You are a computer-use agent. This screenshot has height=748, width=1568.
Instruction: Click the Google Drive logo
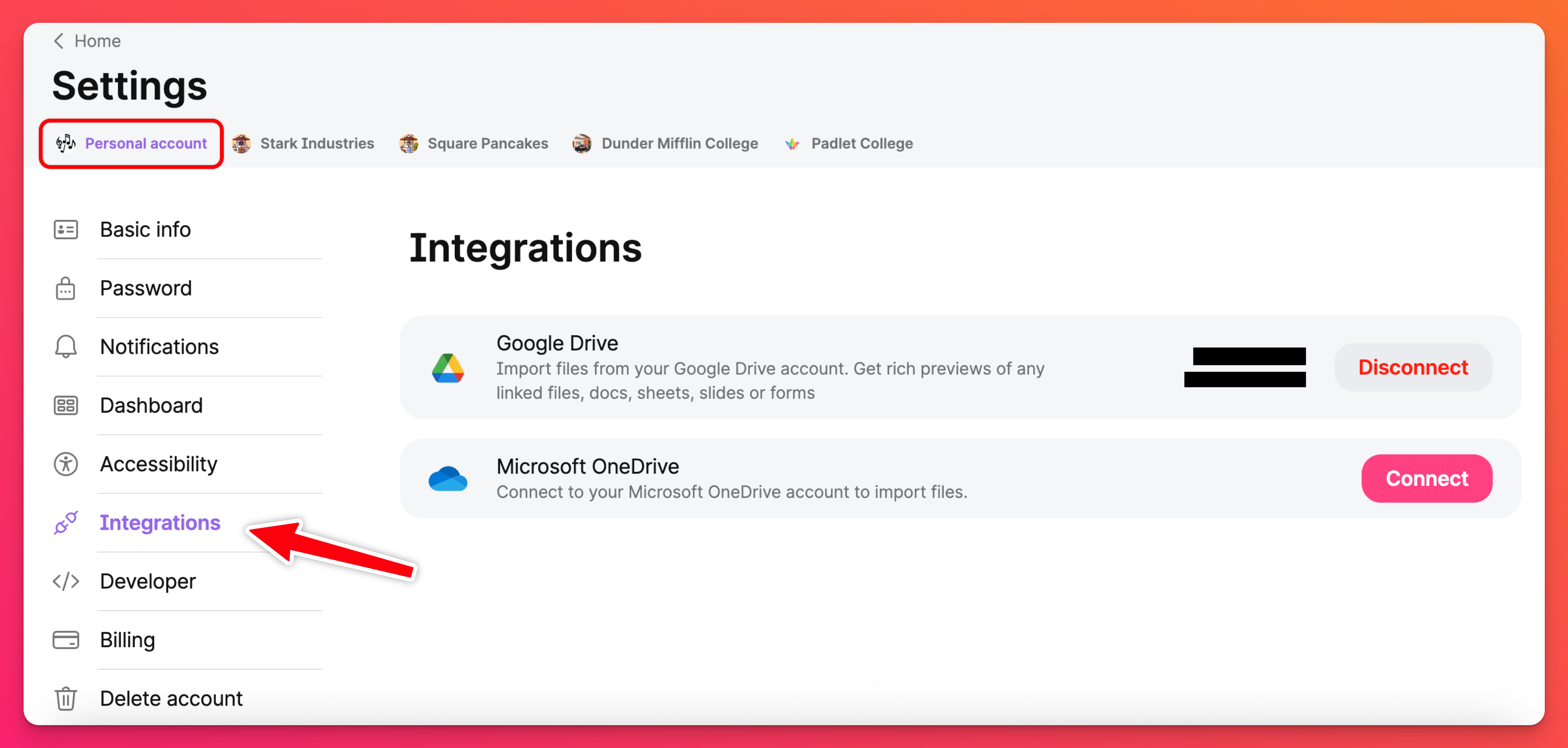click(x=448, y=368)
